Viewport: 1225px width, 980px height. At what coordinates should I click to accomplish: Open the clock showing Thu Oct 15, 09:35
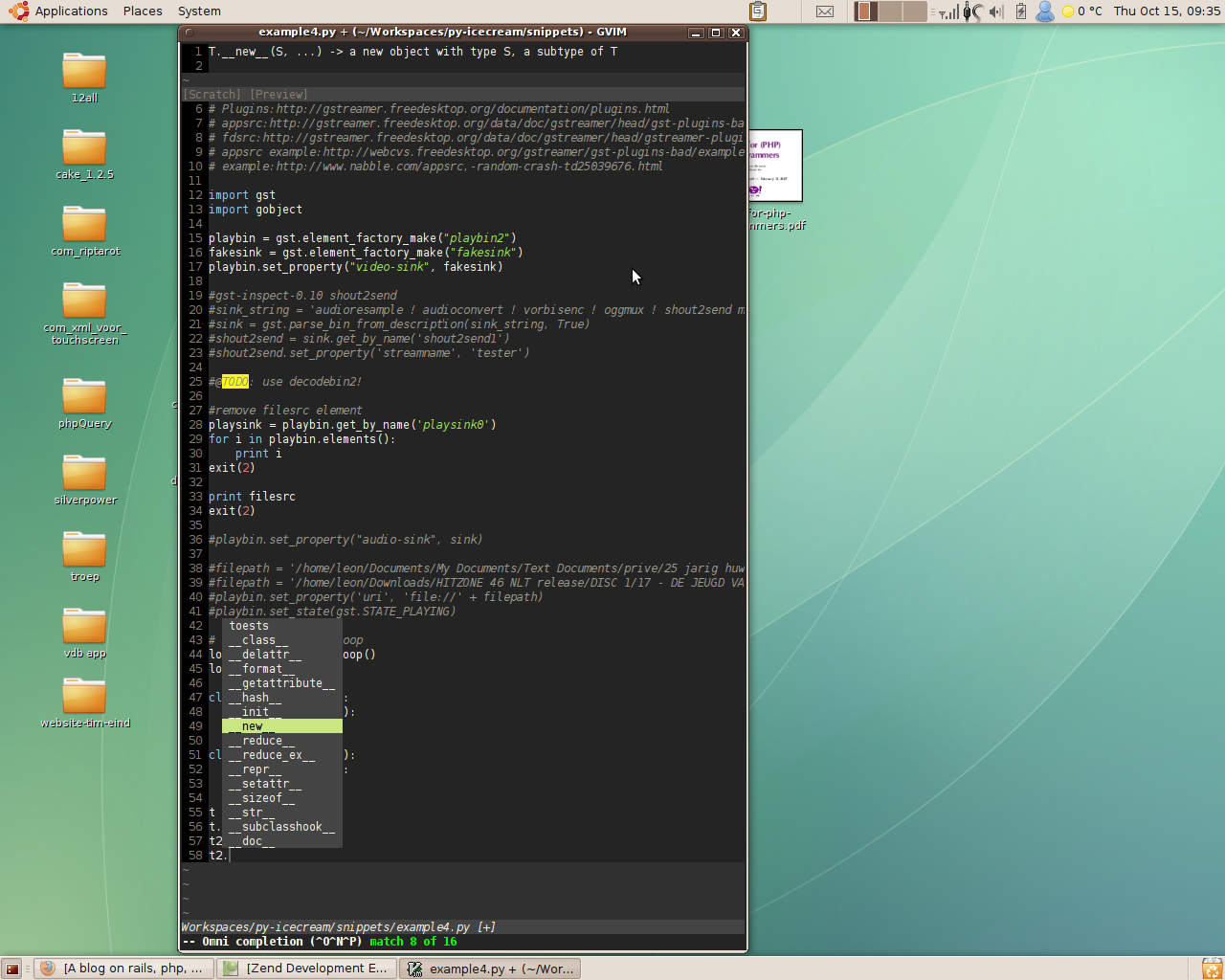coord(1167,11)
